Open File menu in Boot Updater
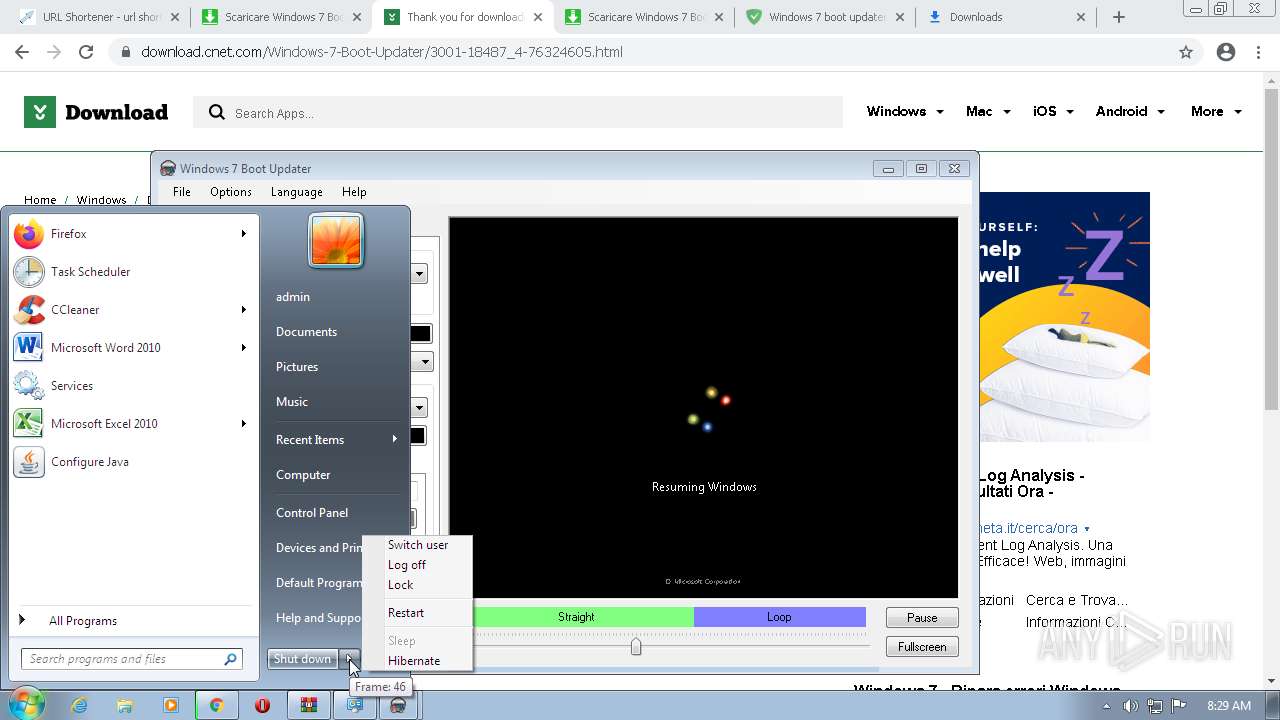The image size is (1280, 720). click(x=182, y=192)
